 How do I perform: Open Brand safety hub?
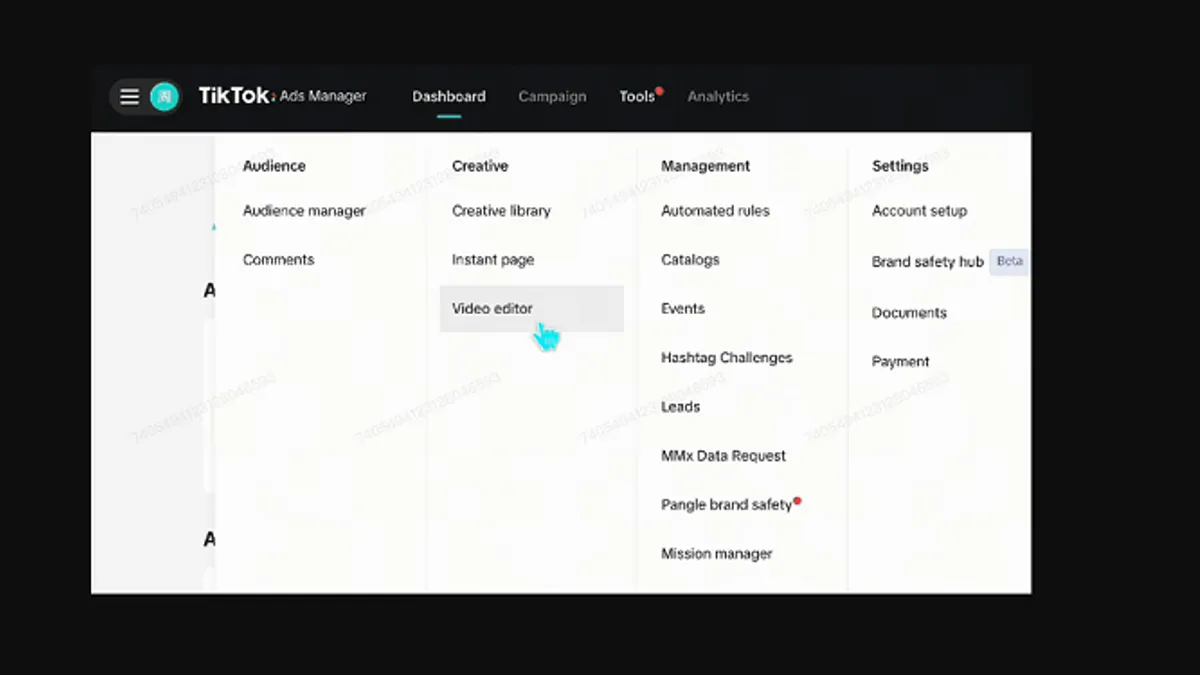[x=928, y=262]
